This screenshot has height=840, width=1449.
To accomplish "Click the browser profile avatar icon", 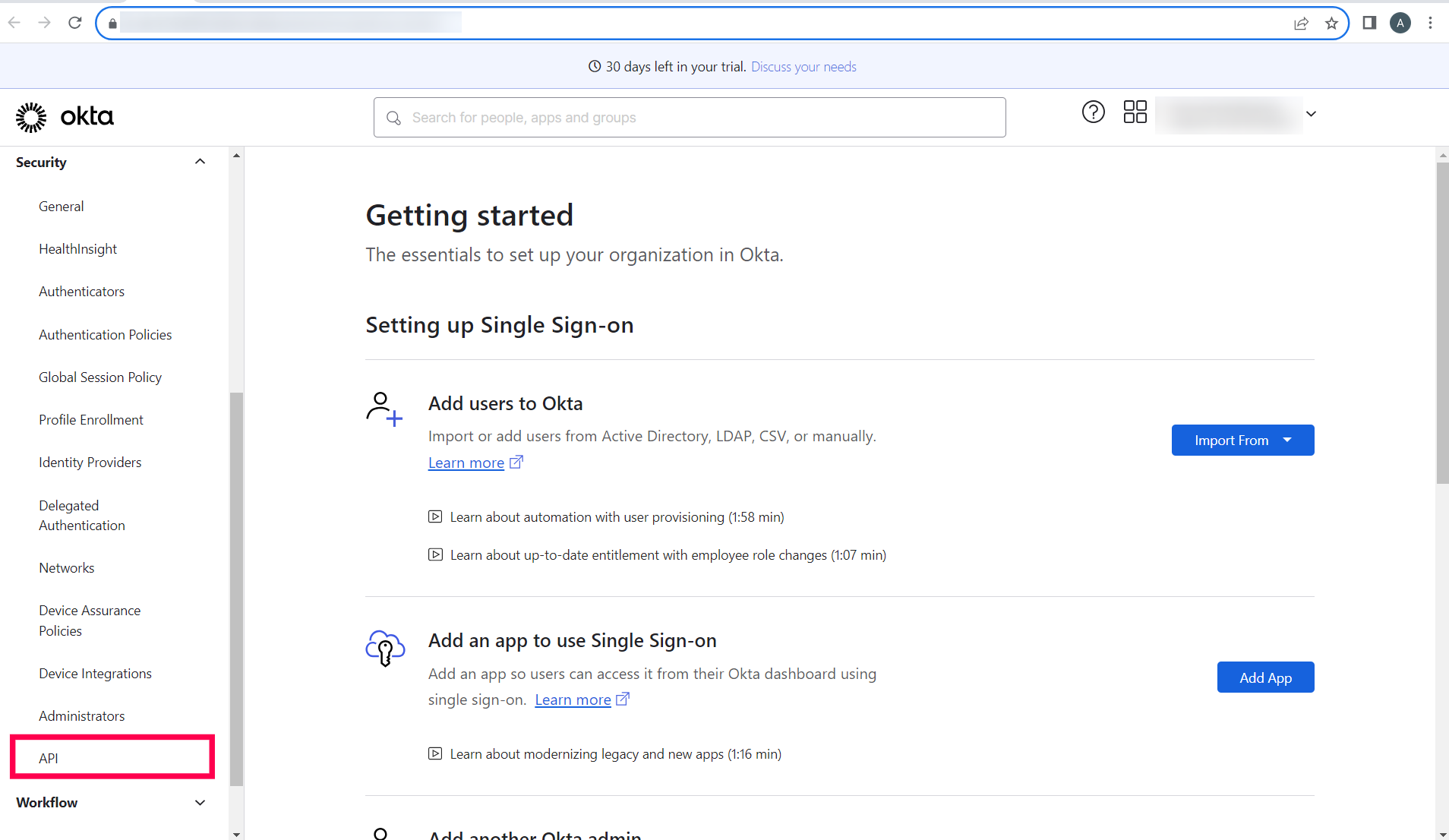I will click(1400, 23).
